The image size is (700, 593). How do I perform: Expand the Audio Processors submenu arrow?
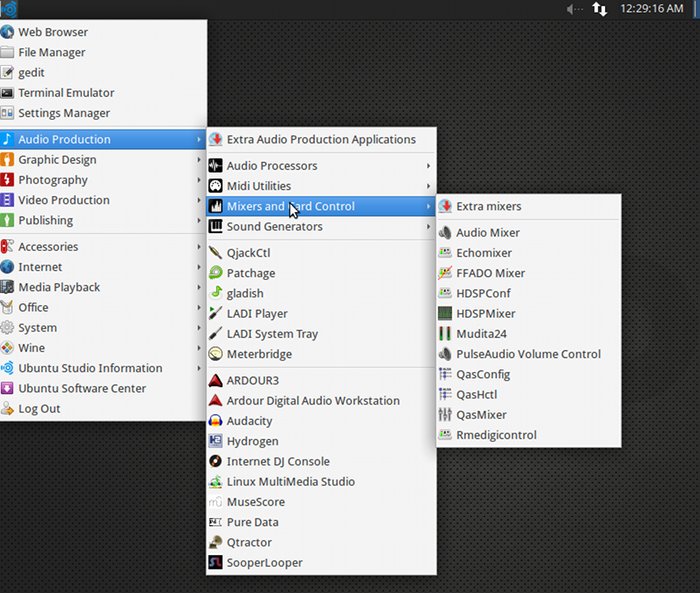[x=428, y=166]
